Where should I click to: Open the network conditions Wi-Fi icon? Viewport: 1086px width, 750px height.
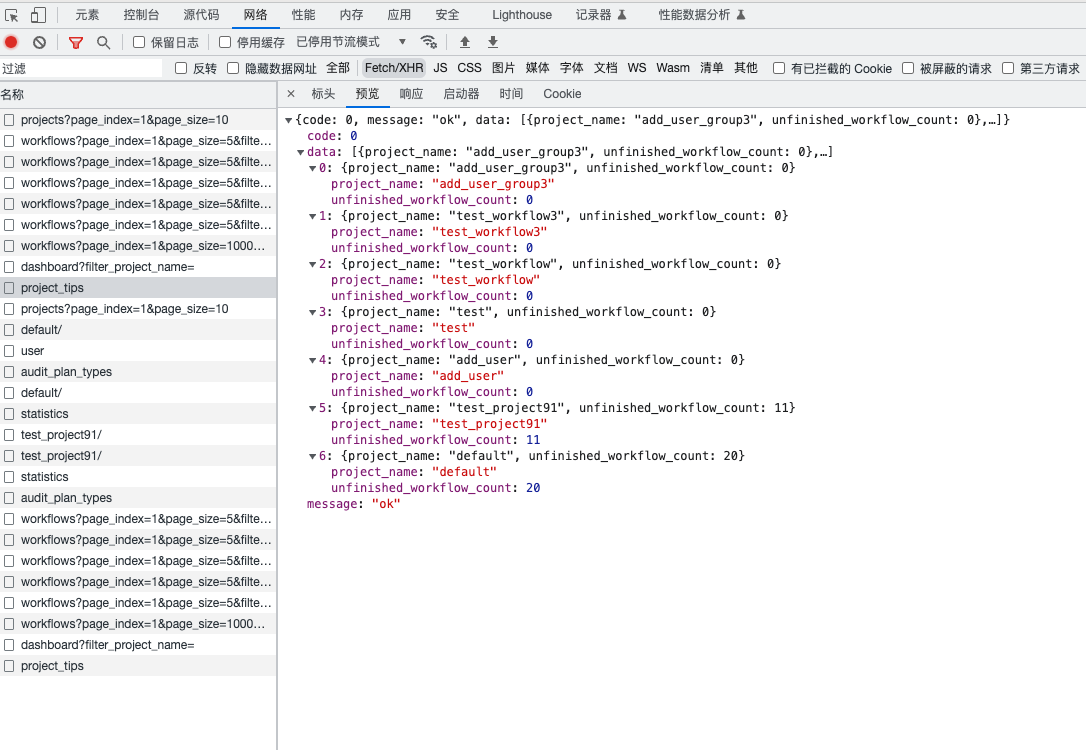click(429, 42)
